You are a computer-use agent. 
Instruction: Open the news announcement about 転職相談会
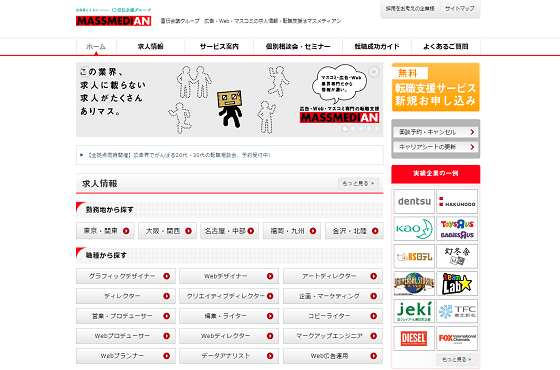pyautogui.click(x=179, y=155)
